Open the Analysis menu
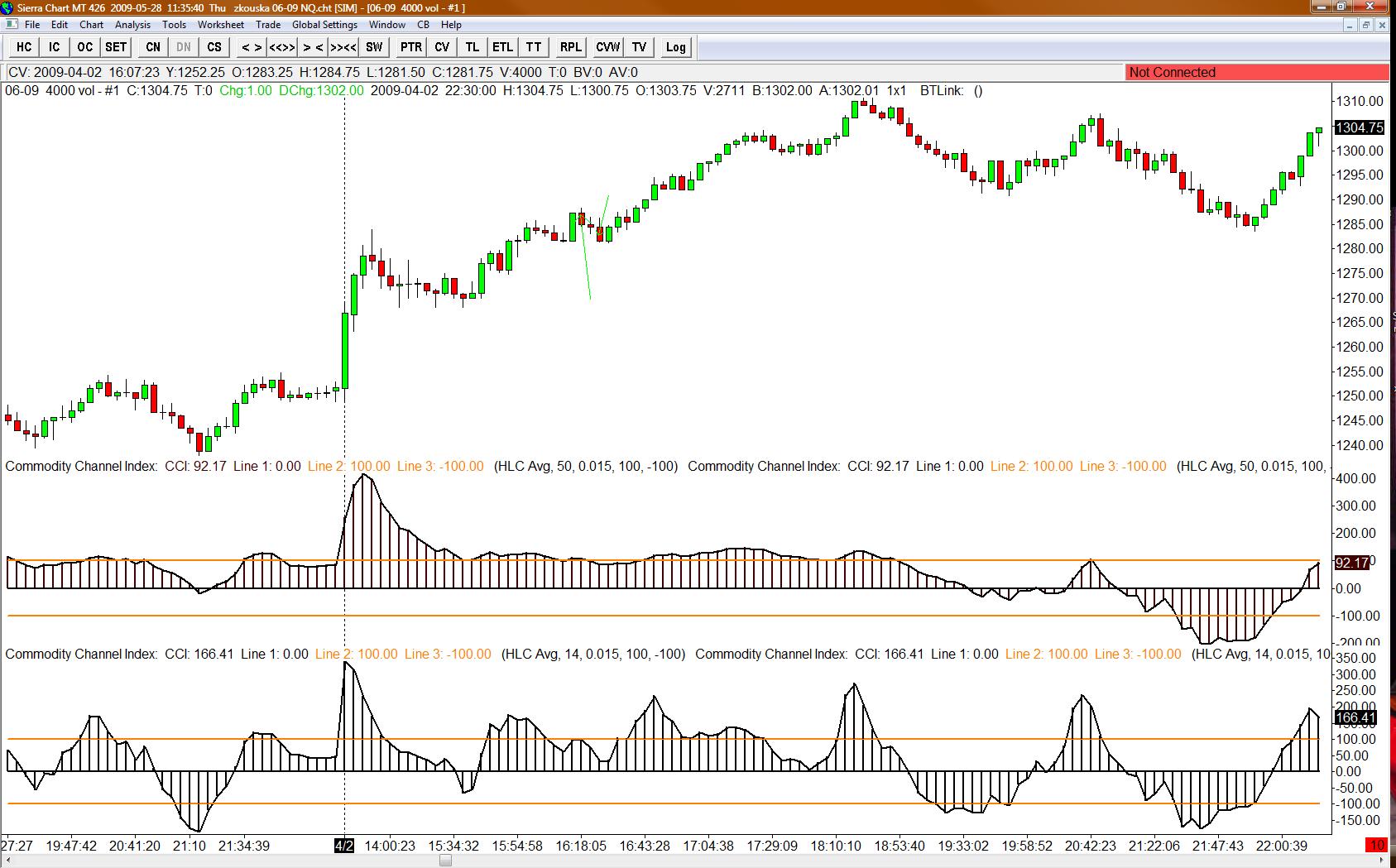 coord(132,25)
